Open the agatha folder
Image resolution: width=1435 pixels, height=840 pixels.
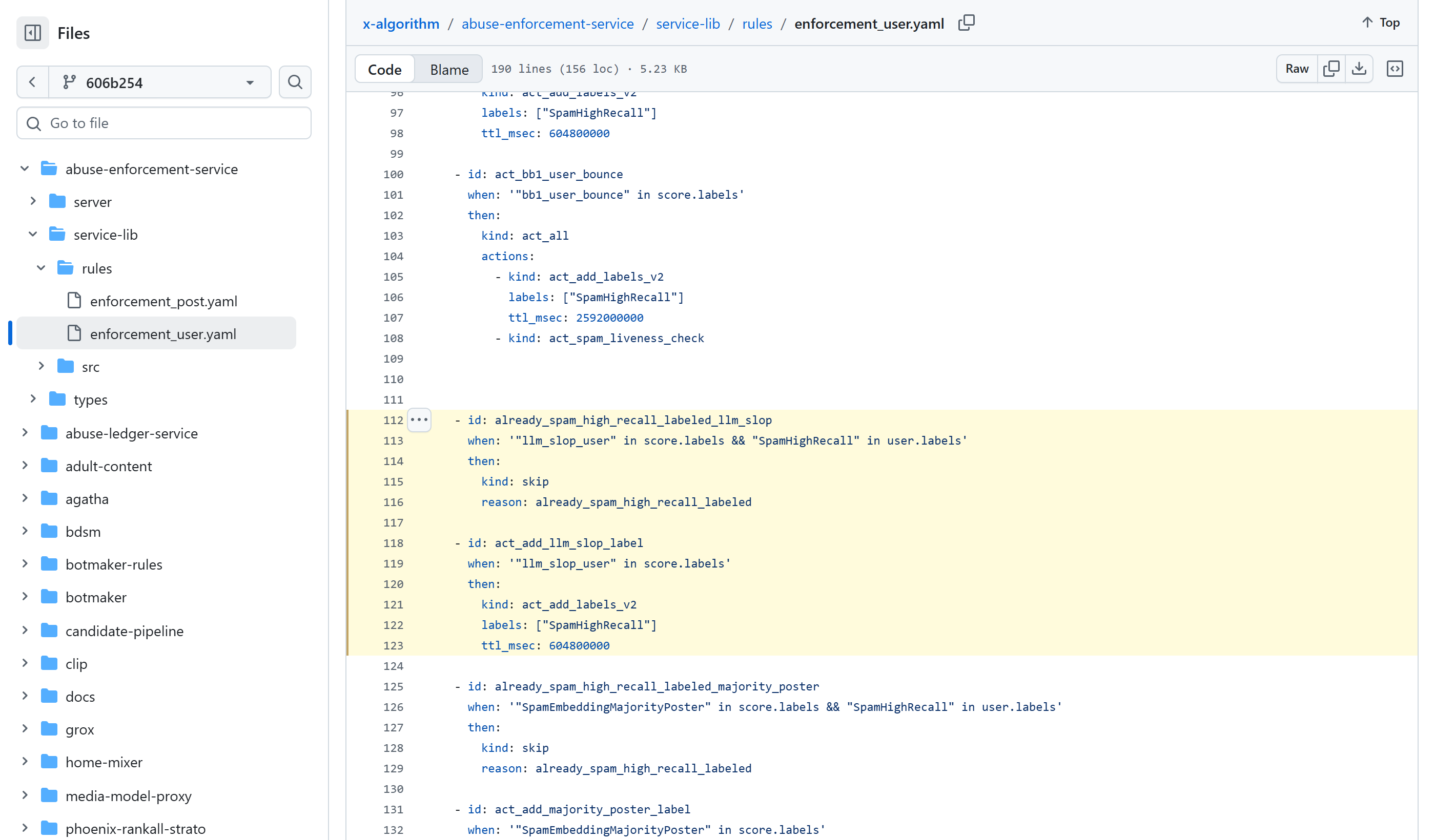[x=87, y=499]
